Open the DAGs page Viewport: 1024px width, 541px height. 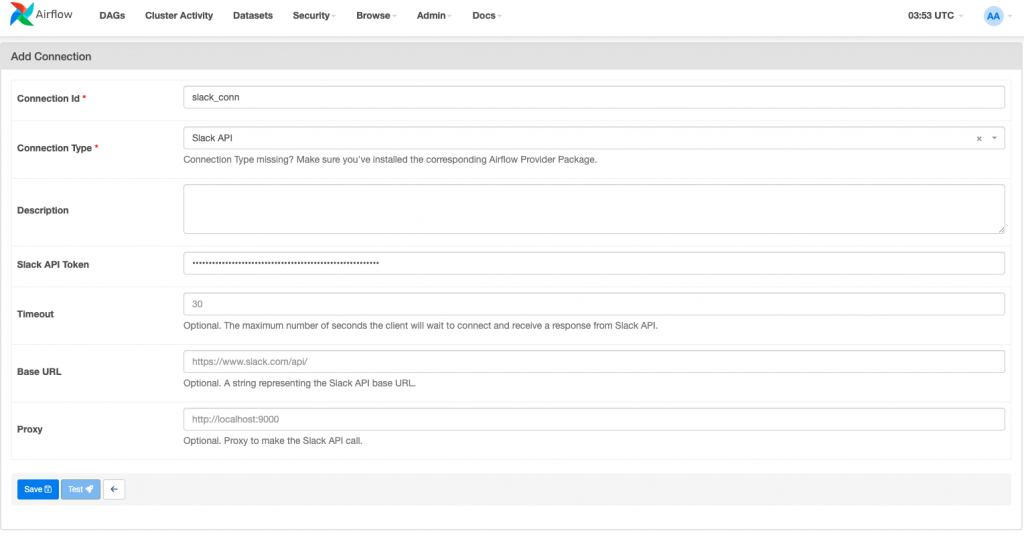coord(112,16)
